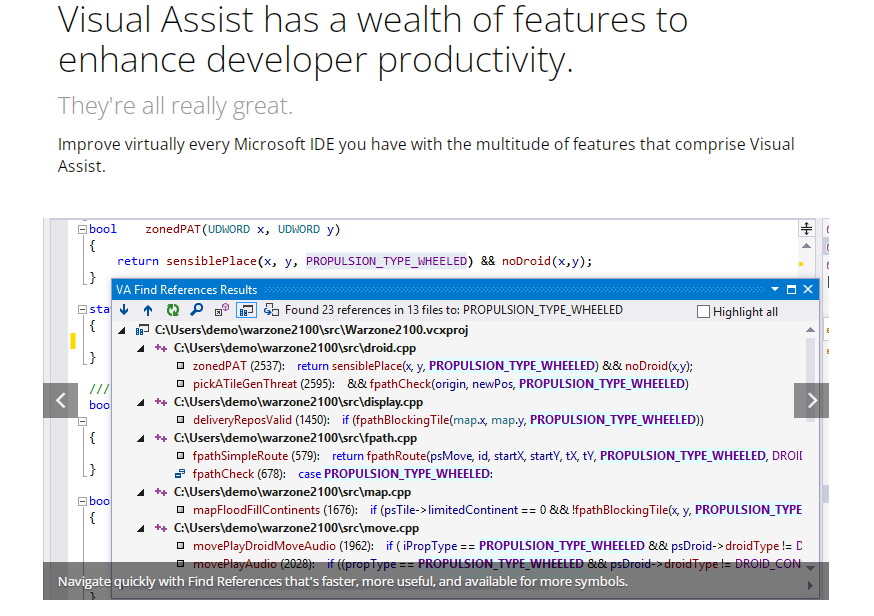Go back using the left carousel arrow
Image resolution: width=874 pixels, height=616 pixels.
(60, 400)
